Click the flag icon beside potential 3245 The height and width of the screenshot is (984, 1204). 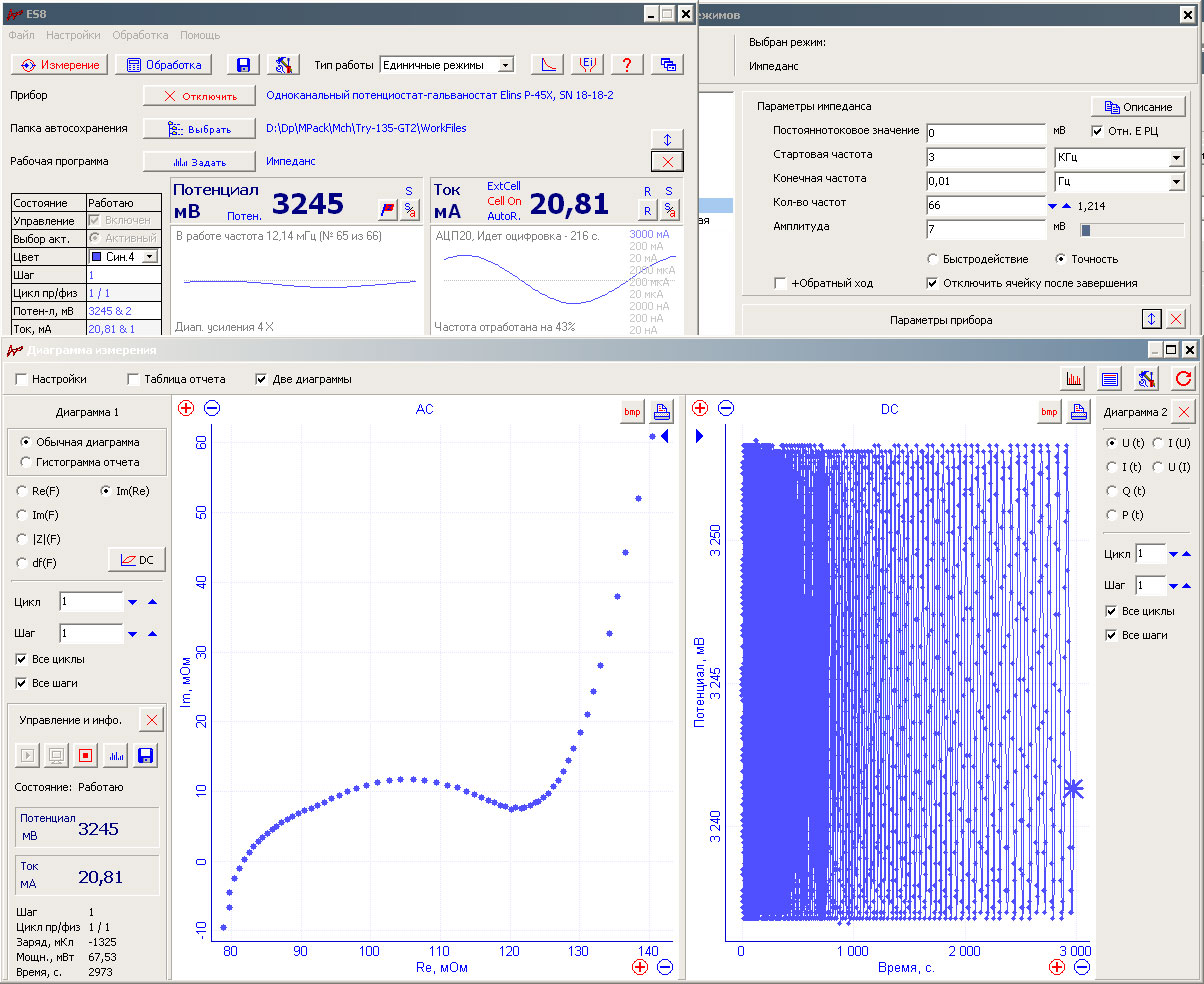click(387, 210)
